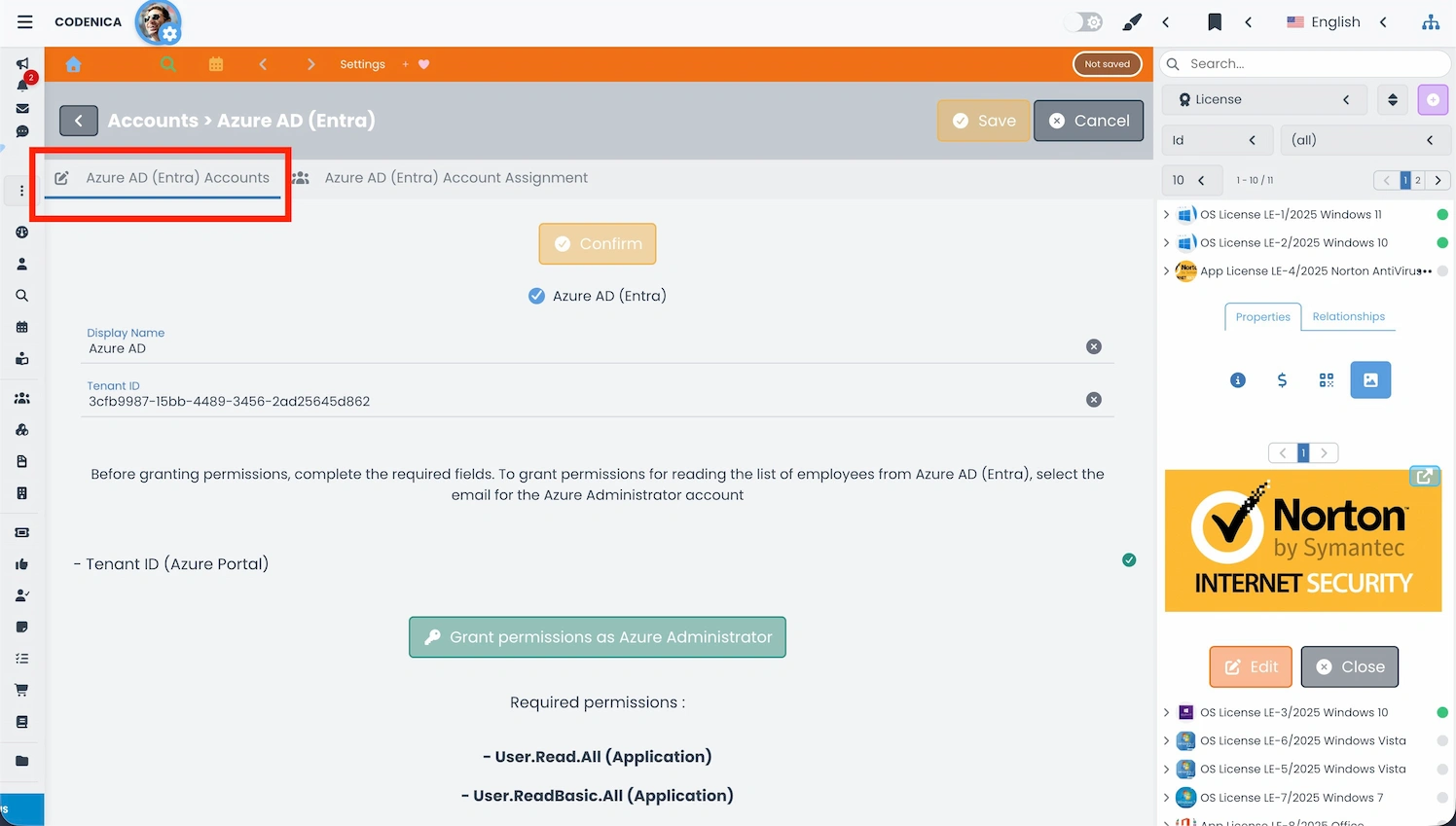Viewport: 1456px width, 826px height.
Task: Open the Id filter dropdown
Action: tap(1218, 140)
